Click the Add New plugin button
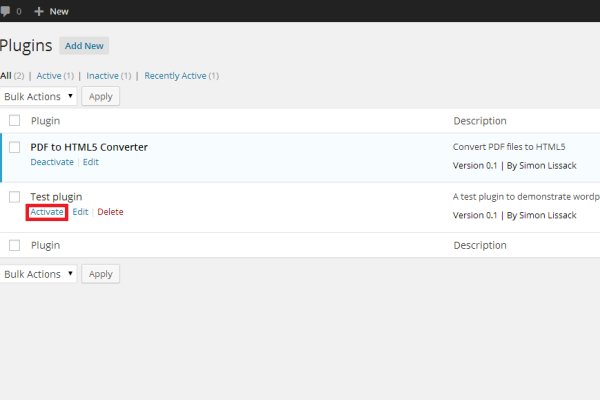Image resolution: width=600 pixels, height=400 pixels. pos(84,46)
